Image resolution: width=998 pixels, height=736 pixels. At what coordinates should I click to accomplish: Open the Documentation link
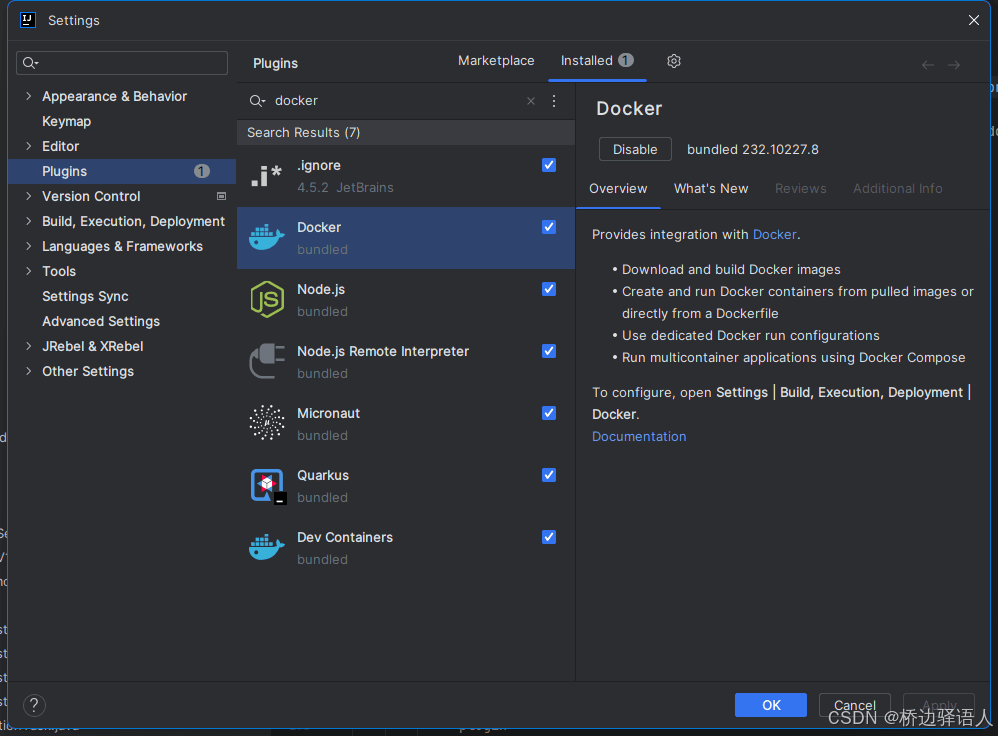pos(639,436)
